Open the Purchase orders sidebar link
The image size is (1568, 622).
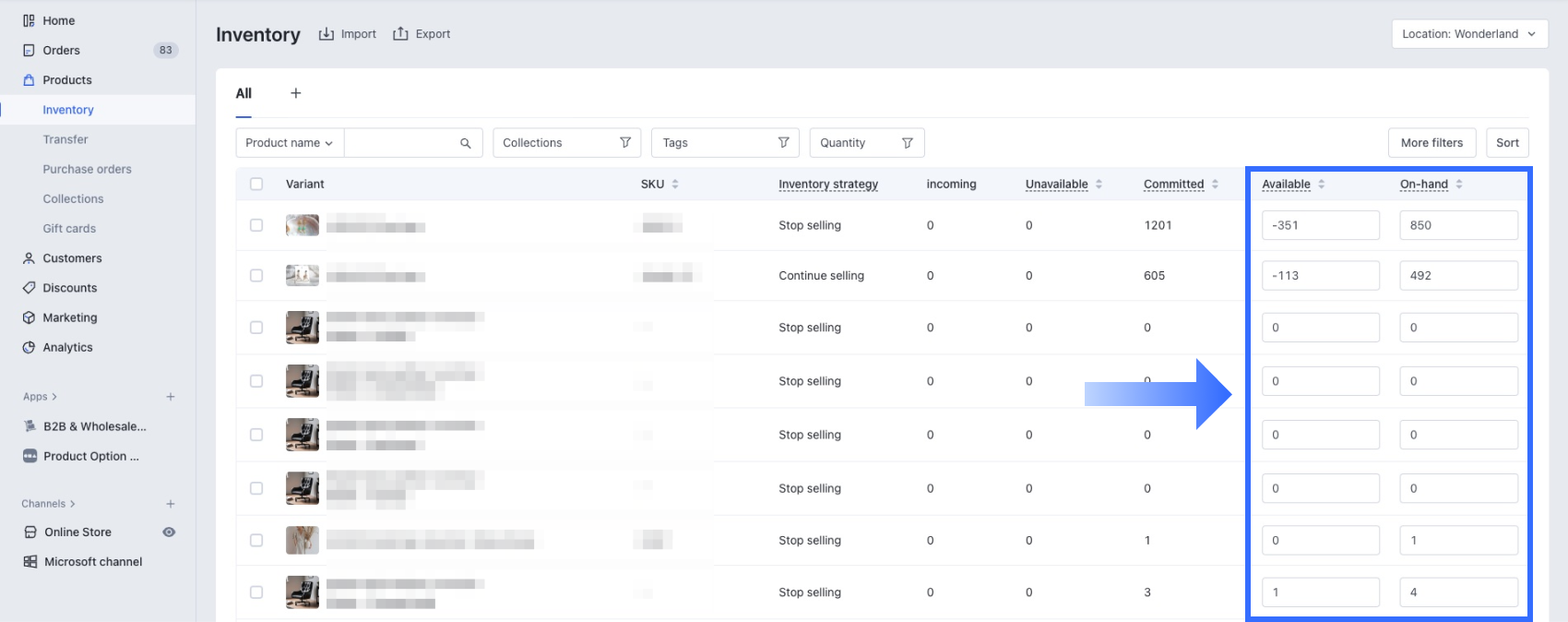tap(88, 169)
